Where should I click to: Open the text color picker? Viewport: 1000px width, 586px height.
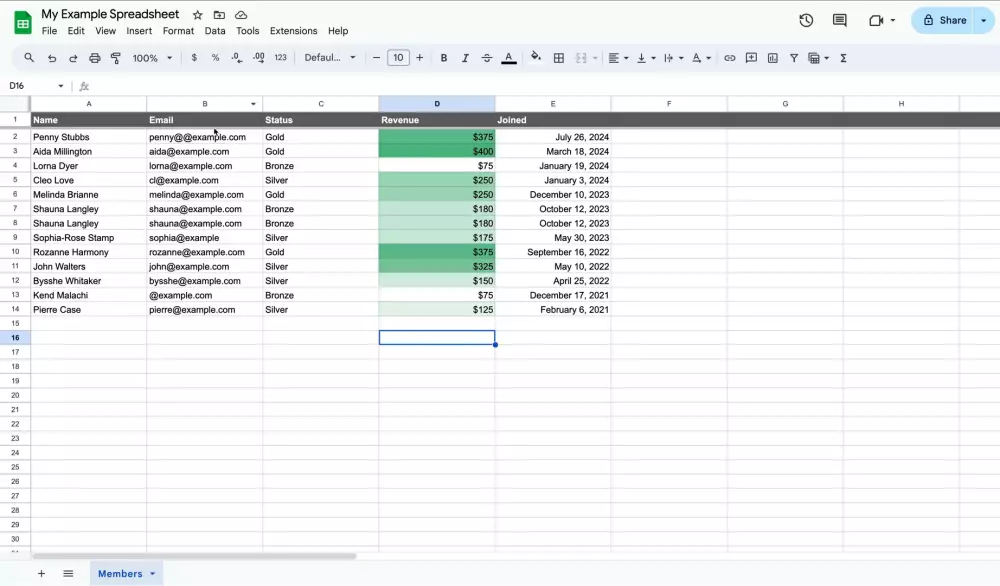[508, 58]
